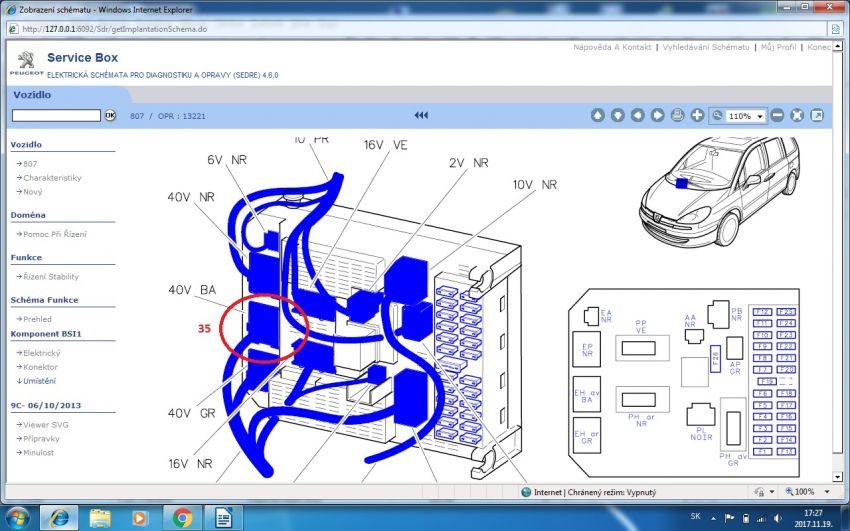Click the 40V GR connector label
Viewport: 850px width, 531px height.
tap(192, 413)
